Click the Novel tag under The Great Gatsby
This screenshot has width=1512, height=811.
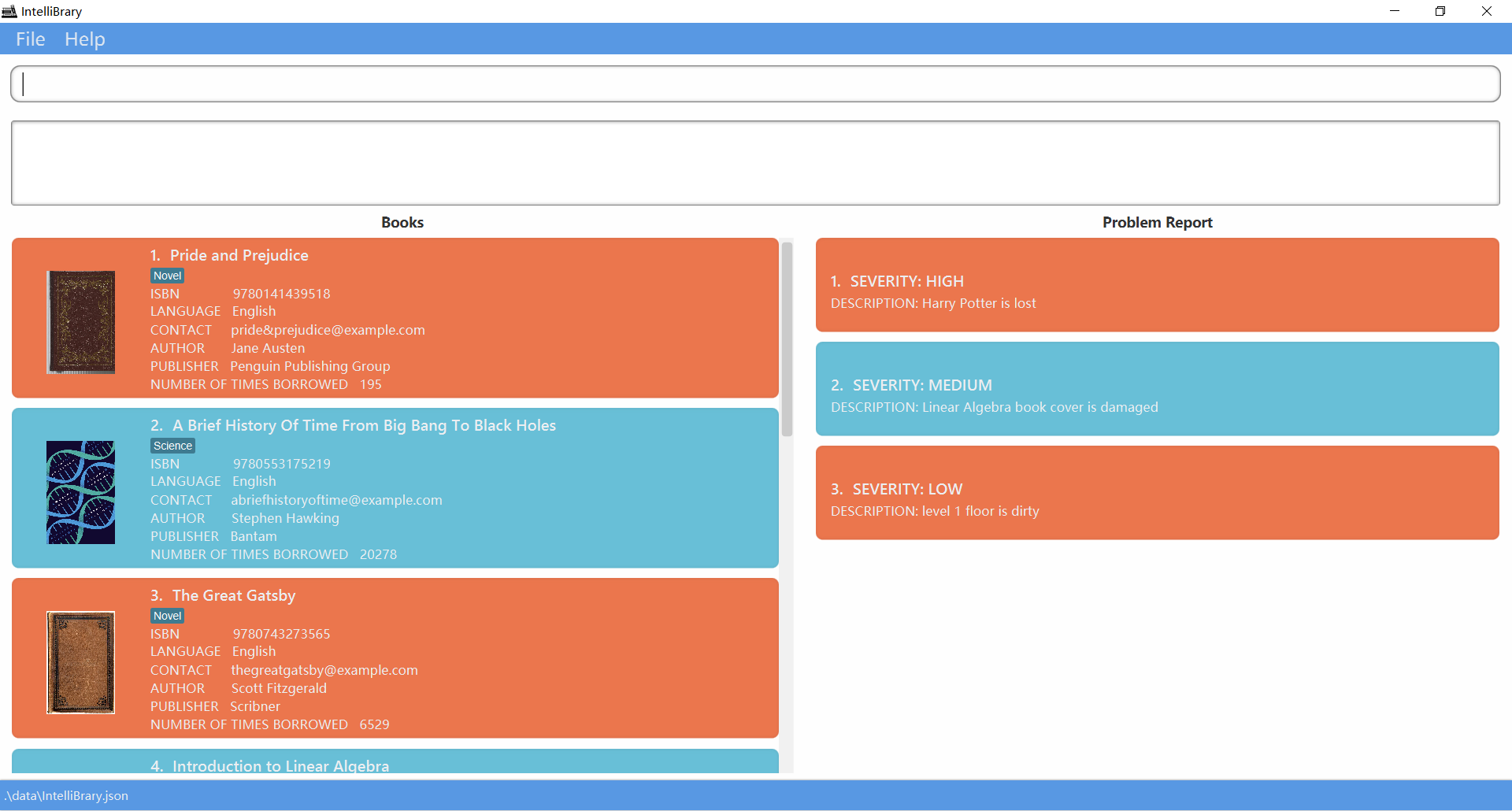(167, 616)
